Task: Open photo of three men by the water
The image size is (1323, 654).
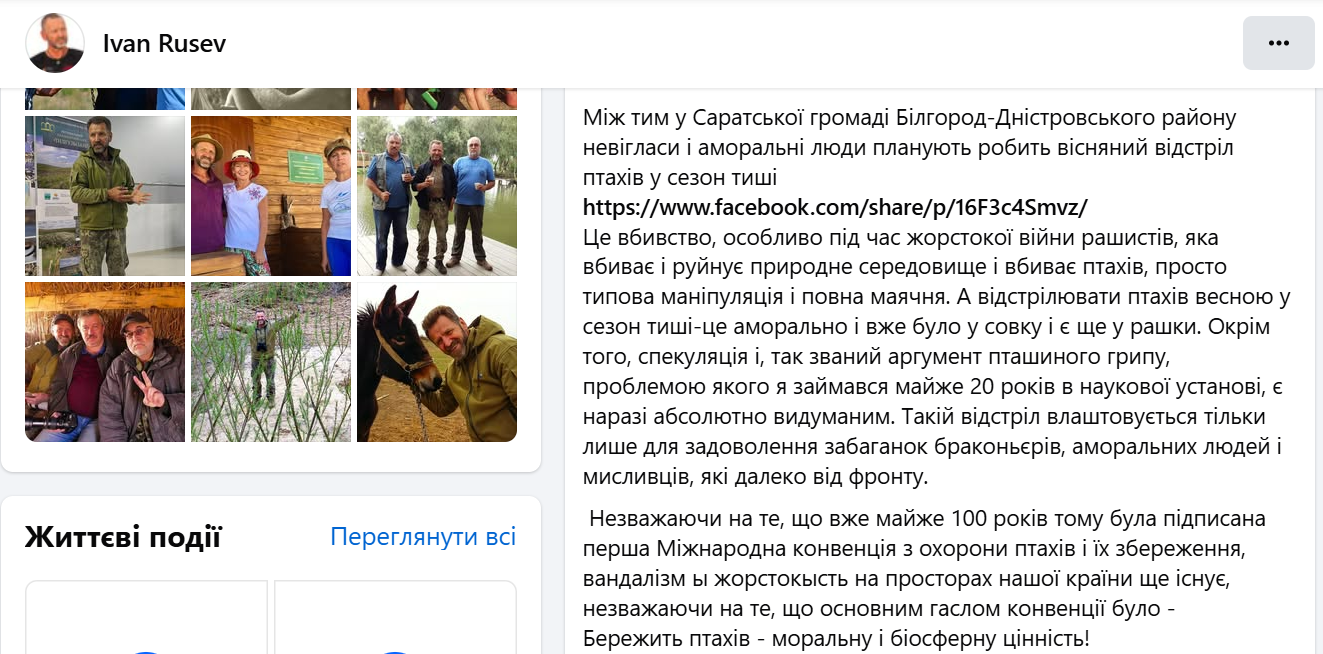Action: pos(437,196)
